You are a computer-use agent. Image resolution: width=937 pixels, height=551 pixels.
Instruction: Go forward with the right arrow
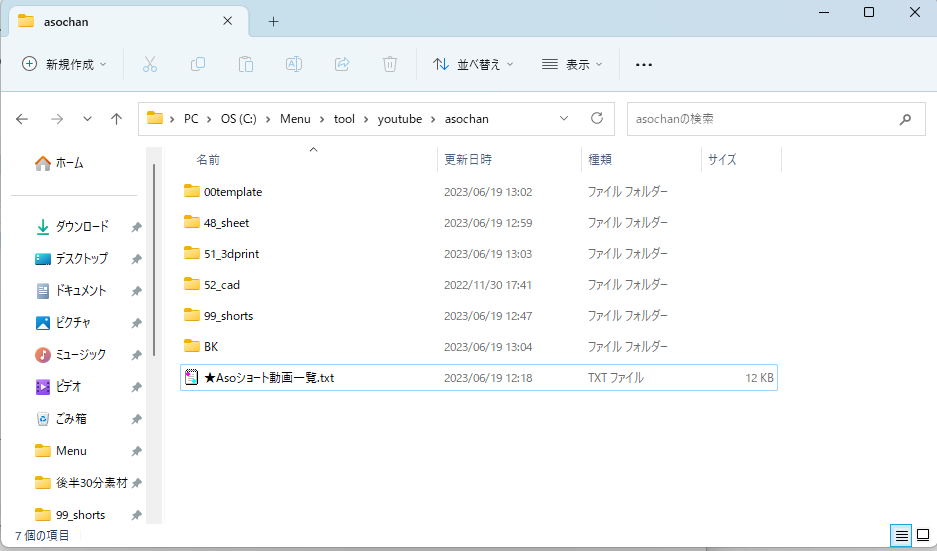(x=57, y=119)
